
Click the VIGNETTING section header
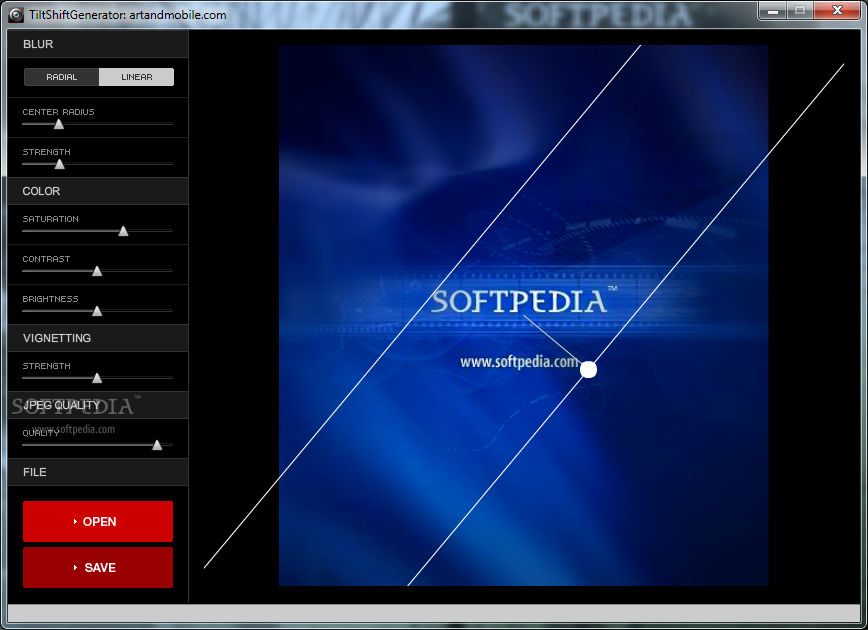click(98, 338)
